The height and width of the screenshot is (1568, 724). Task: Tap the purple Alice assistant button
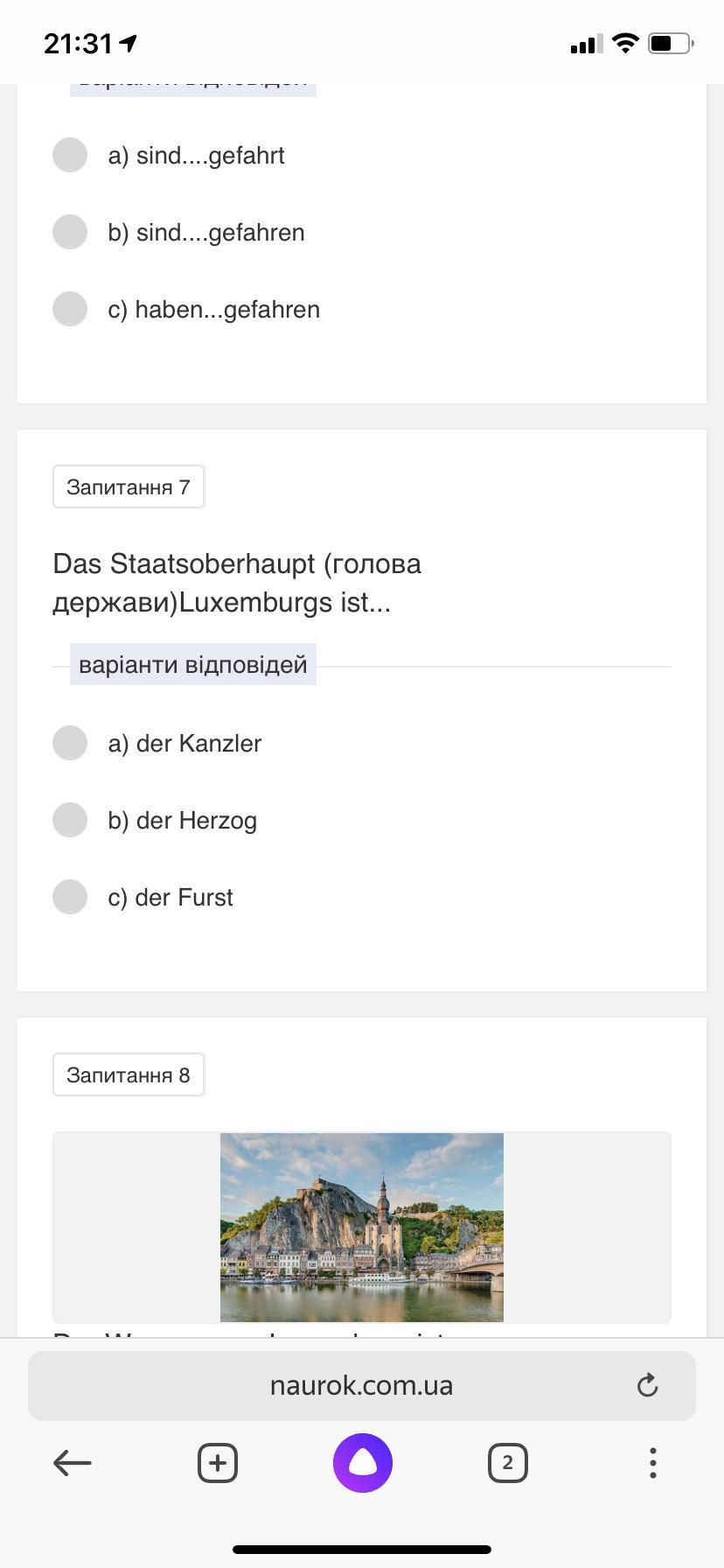[x=362, y=1462]
